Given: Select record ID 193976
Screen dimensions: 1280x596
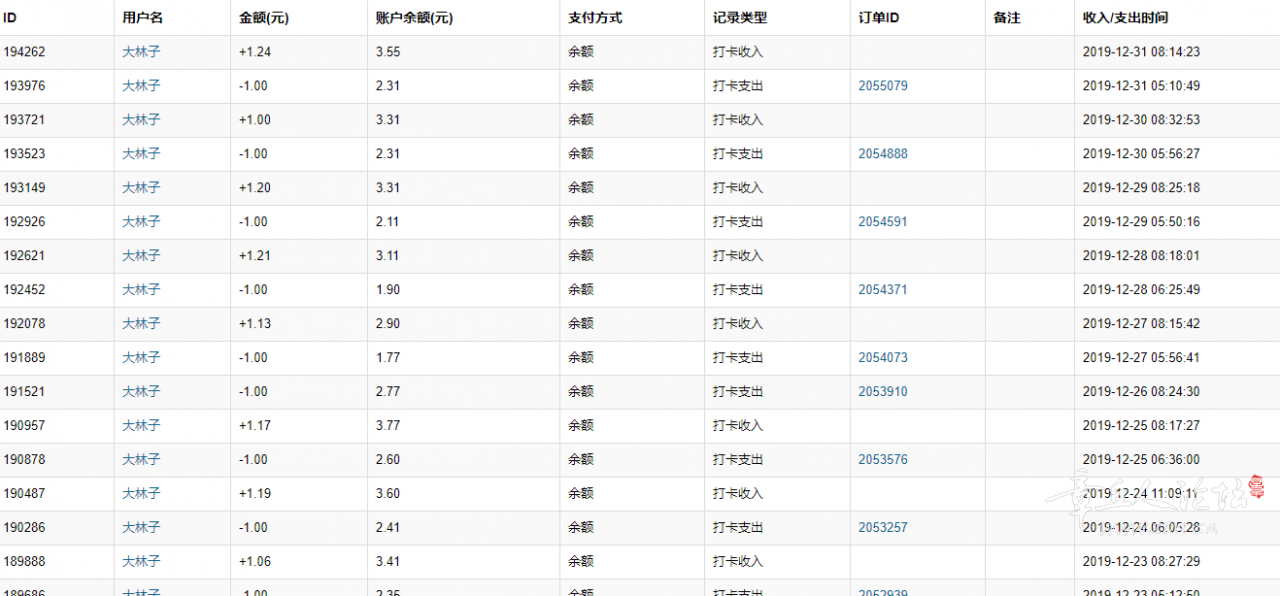Looking at the screenshot, I should coord(24,86).
